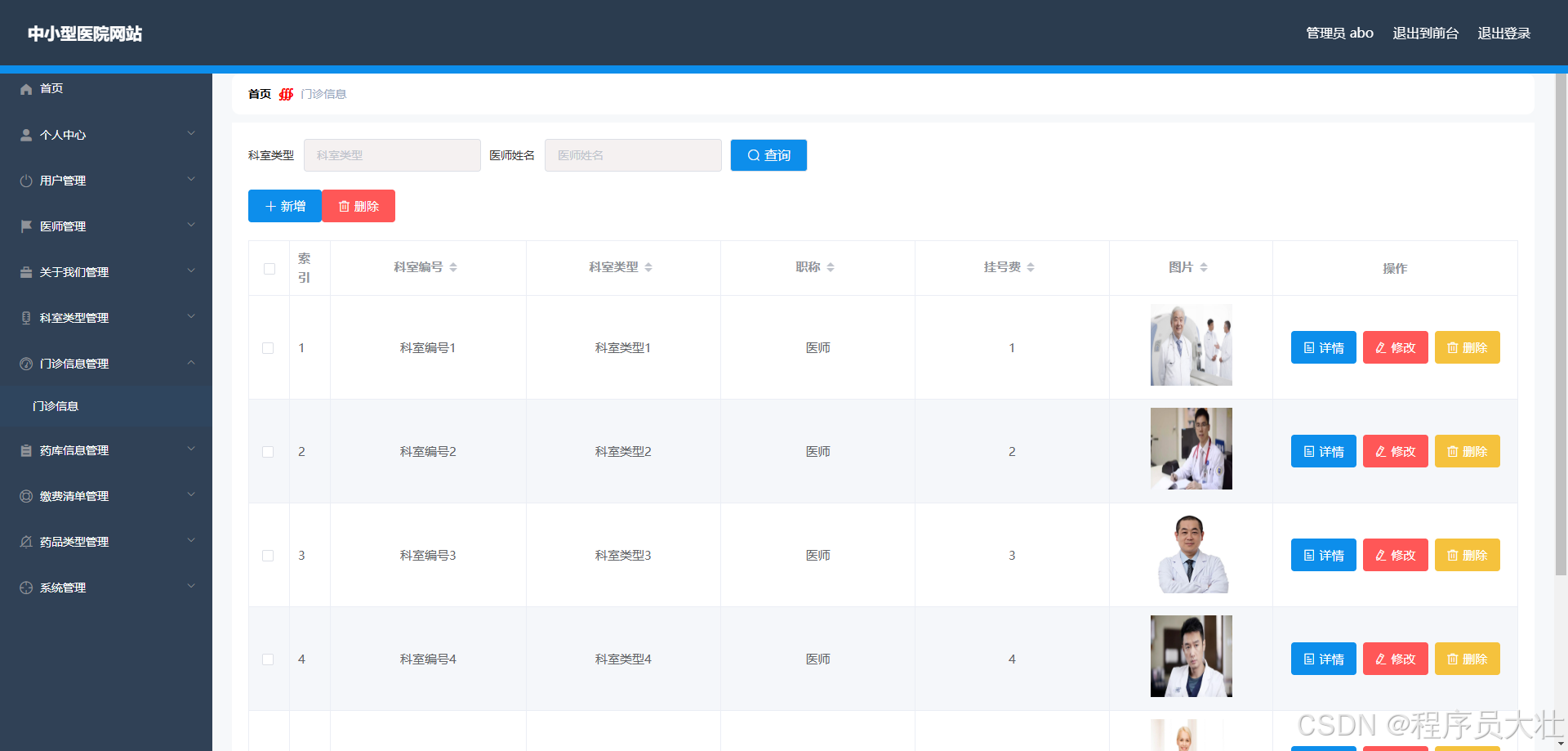
Task: Expand 缴费清单管理 using its dropdown arrow
Action: 190,494
